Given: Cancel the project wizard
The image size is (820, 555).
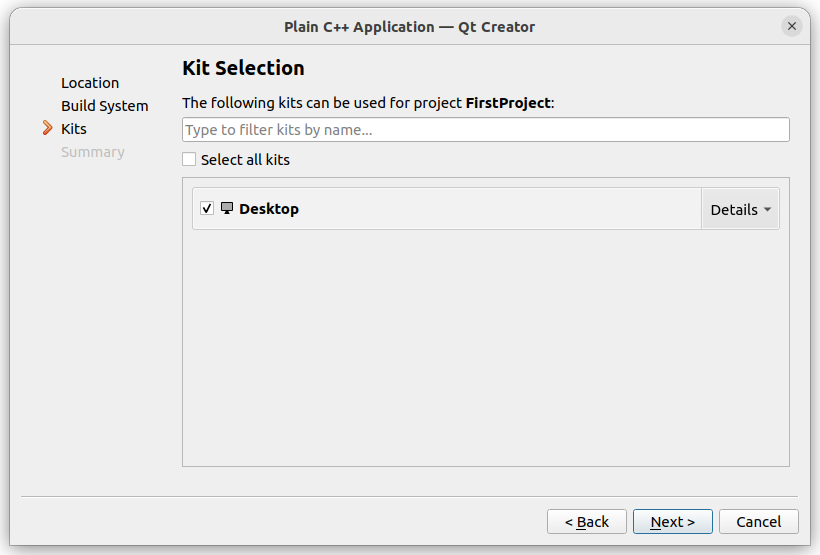Looking at the screenshot, I should pos(759,522).
